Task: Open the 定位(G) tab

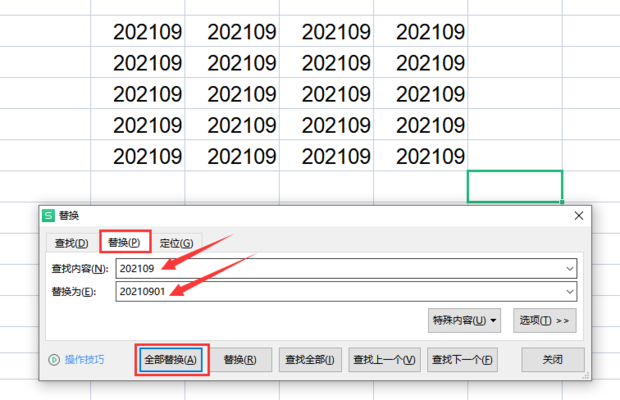Action: (x=176, y=243)
